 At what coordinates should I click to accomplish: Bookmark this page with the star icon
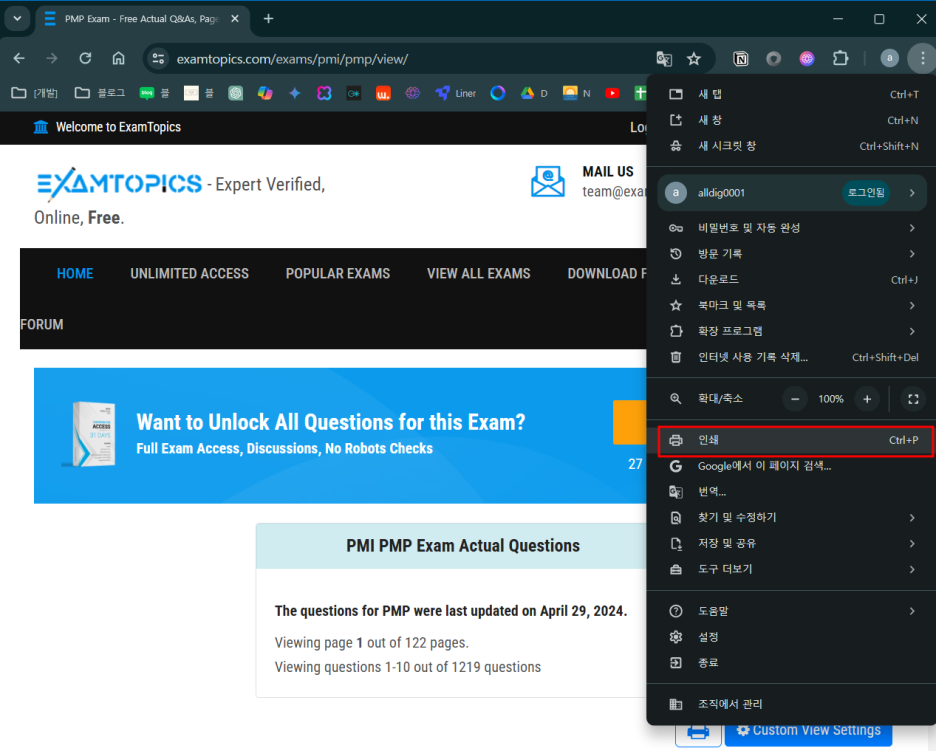pyautogui.click(x=694, y=59)
